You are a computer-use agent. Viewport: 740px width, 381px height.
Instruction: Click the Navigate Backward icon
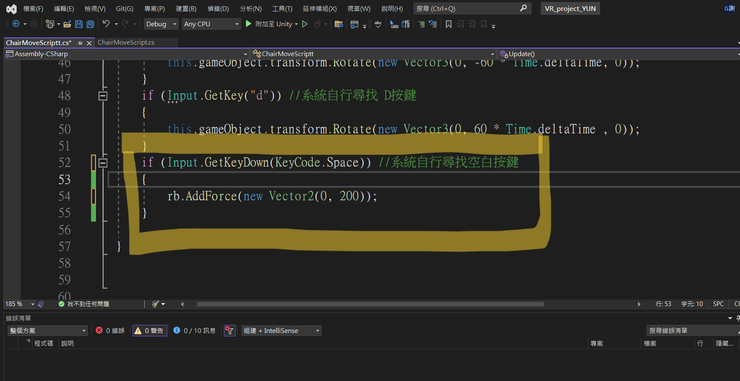(16, 24)
